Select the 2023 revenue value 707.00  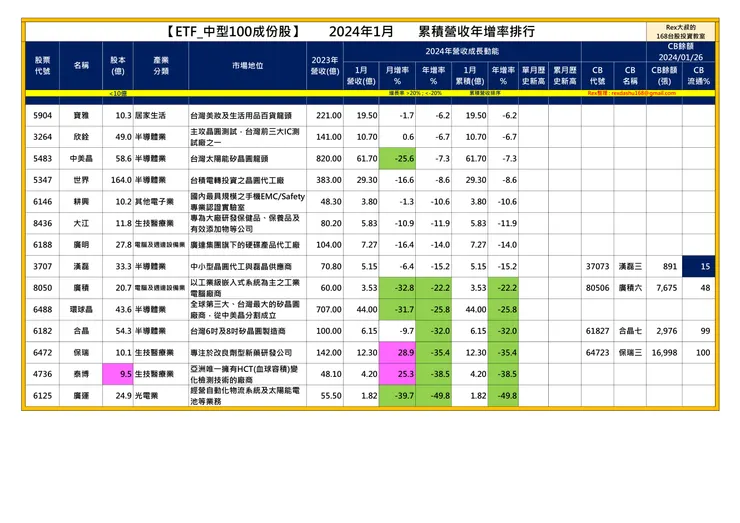329,309
